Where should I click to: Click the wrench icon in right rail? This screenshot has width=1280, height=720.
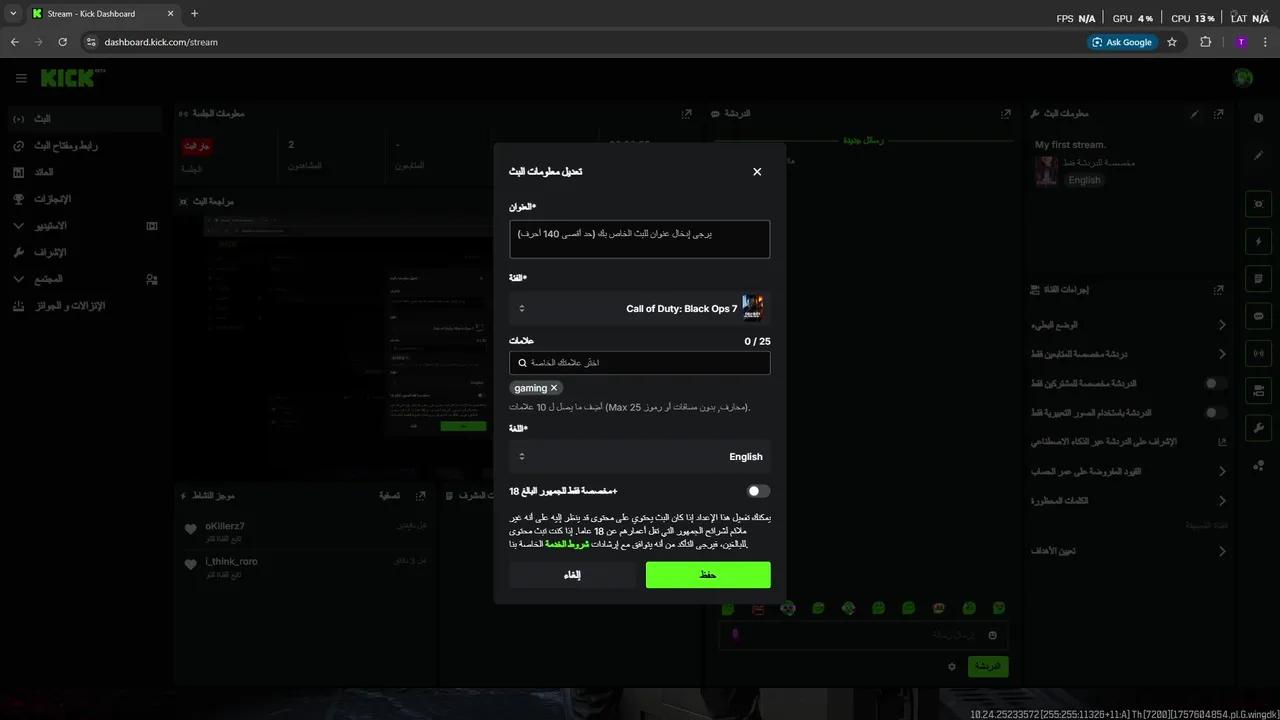tap(1258, 428)
